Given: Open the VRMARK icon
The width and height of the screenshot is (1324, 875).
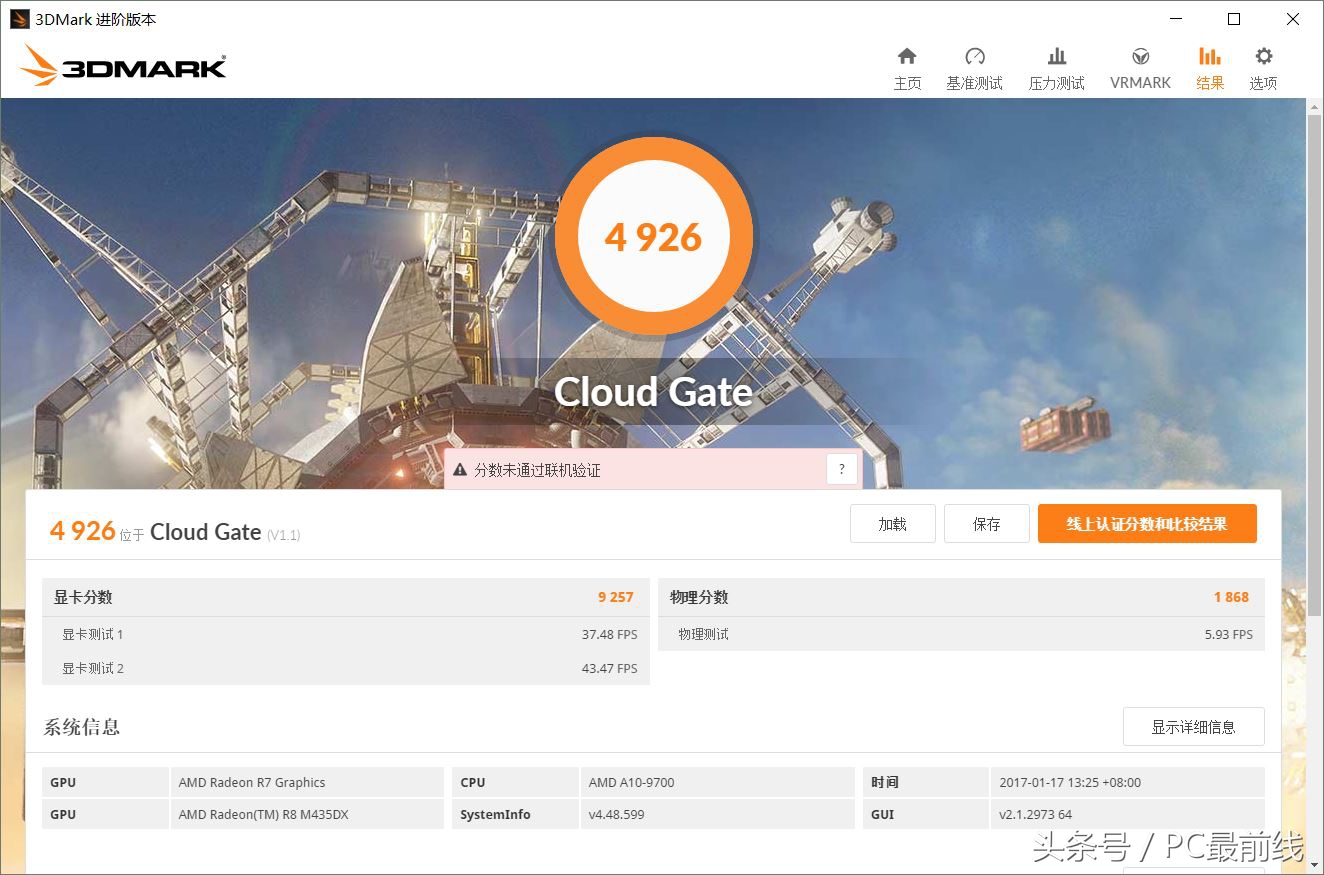Looking at the screenshot, I should tap(1140, 57).
